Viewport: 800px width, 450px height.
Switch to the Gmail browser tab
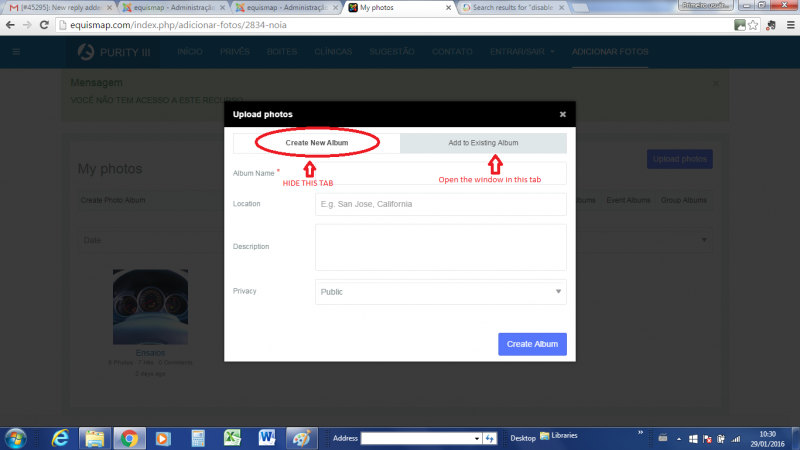tap(60, 7)
